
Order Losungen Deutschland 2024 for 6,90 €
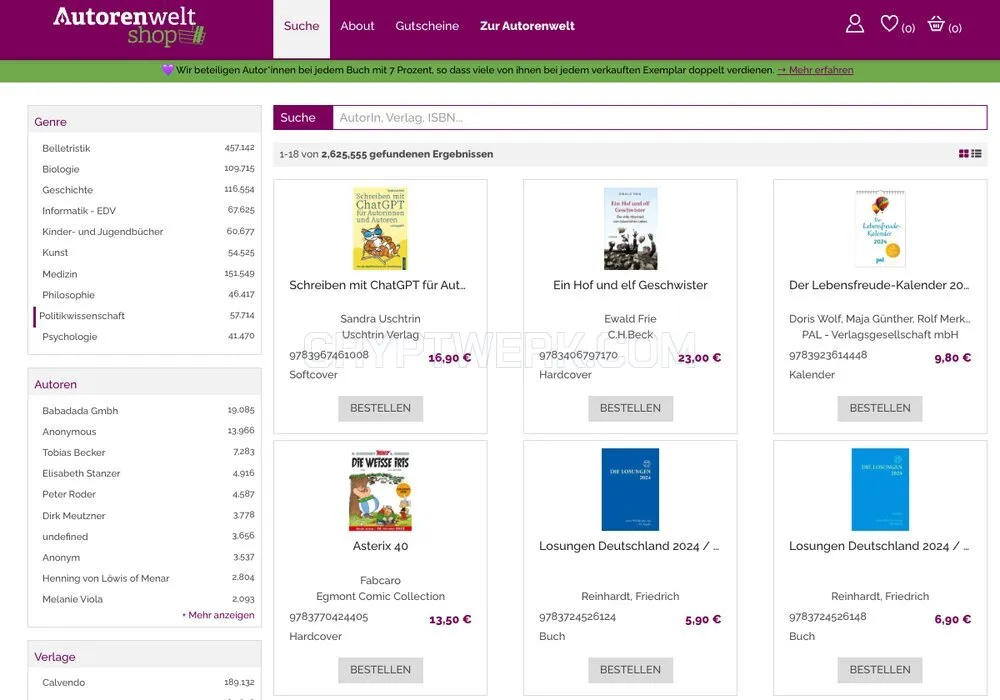click(x=879, y=670)
